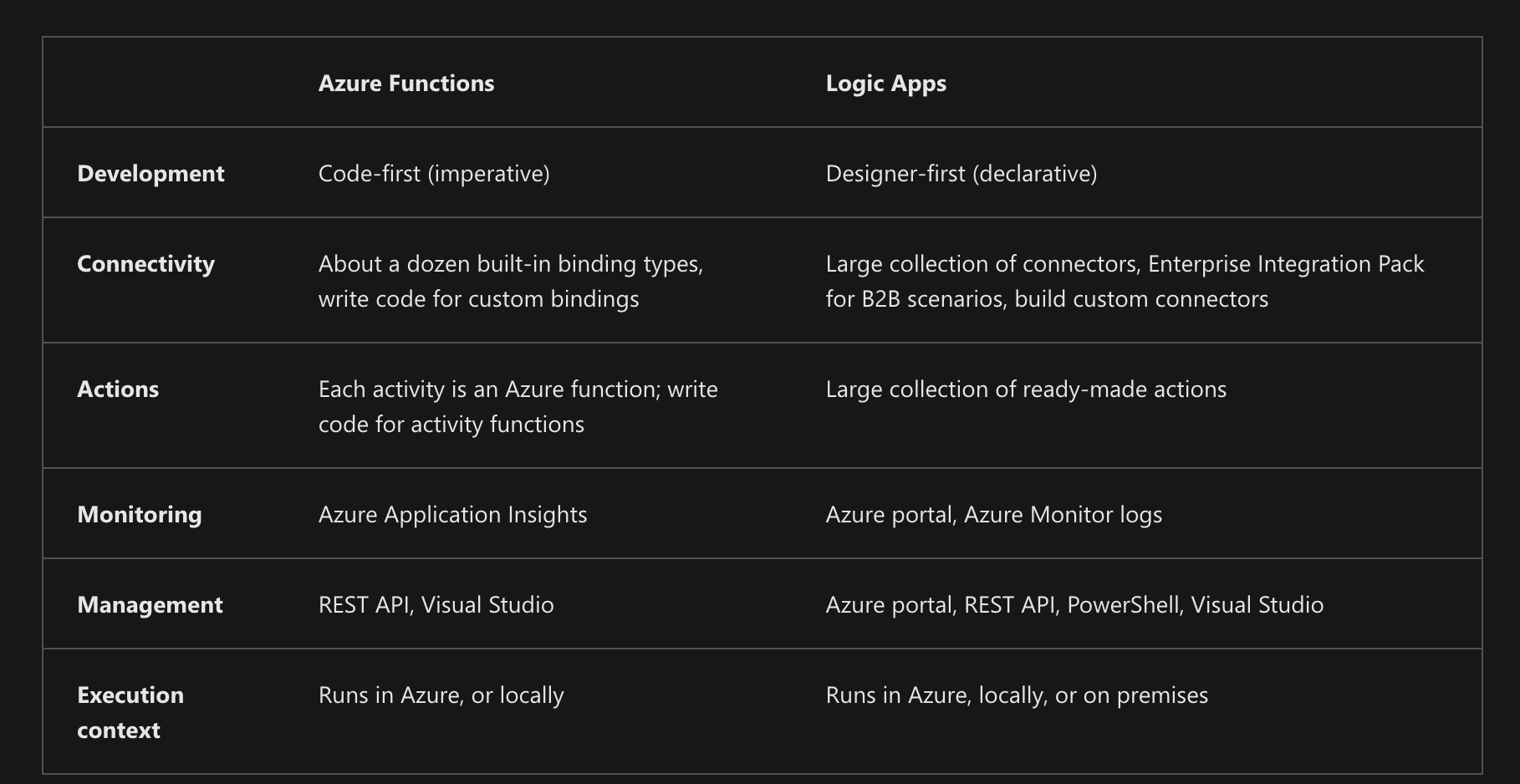Click the "Azure portal, Azure Monitor logs" cell
Screen dimensions: 1520x784
(994, 515)
